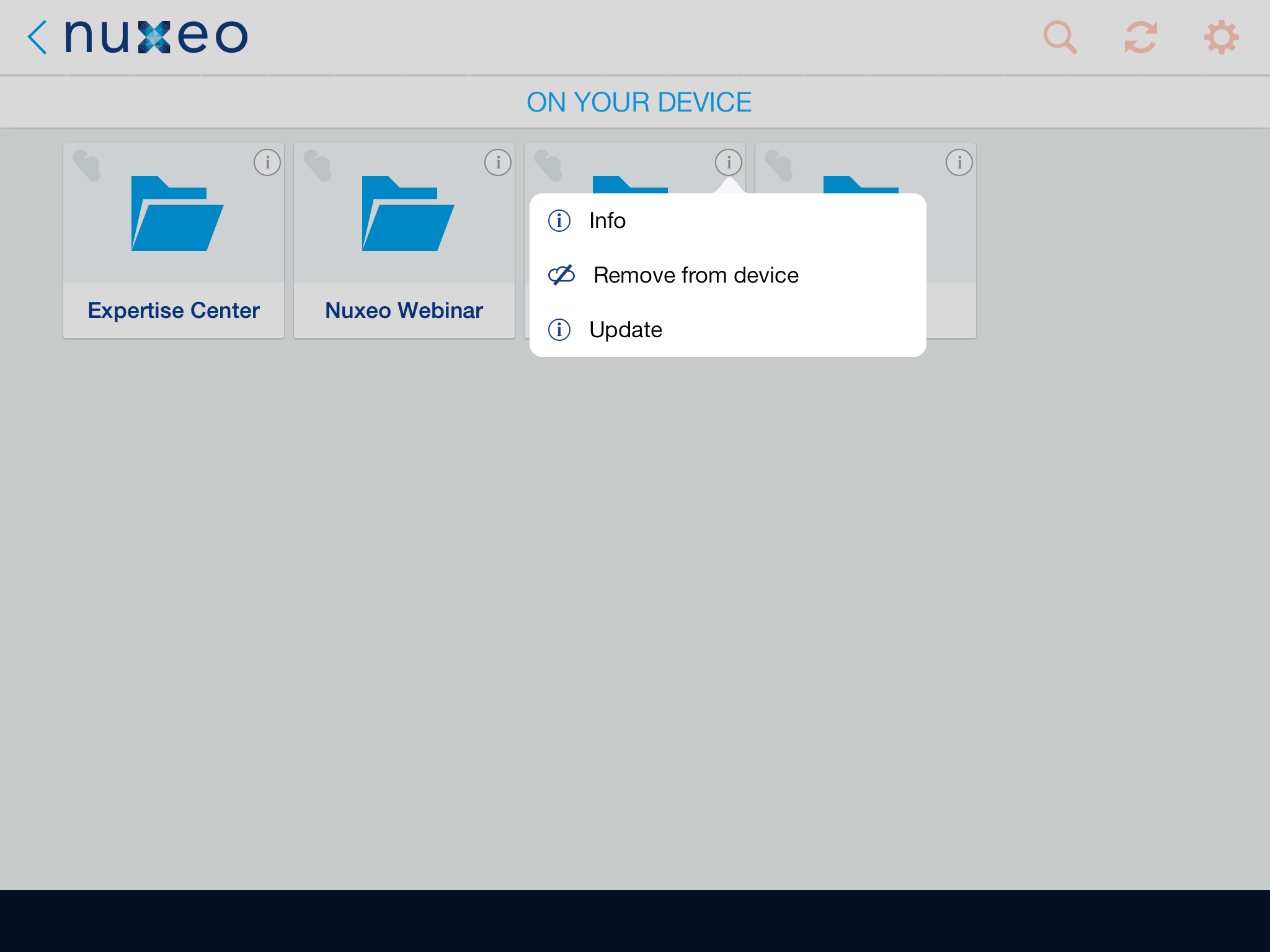This screenshot has height=952, width=1270.
Task: Open the Expertise Center folder thumbnail
Action: 177,214
